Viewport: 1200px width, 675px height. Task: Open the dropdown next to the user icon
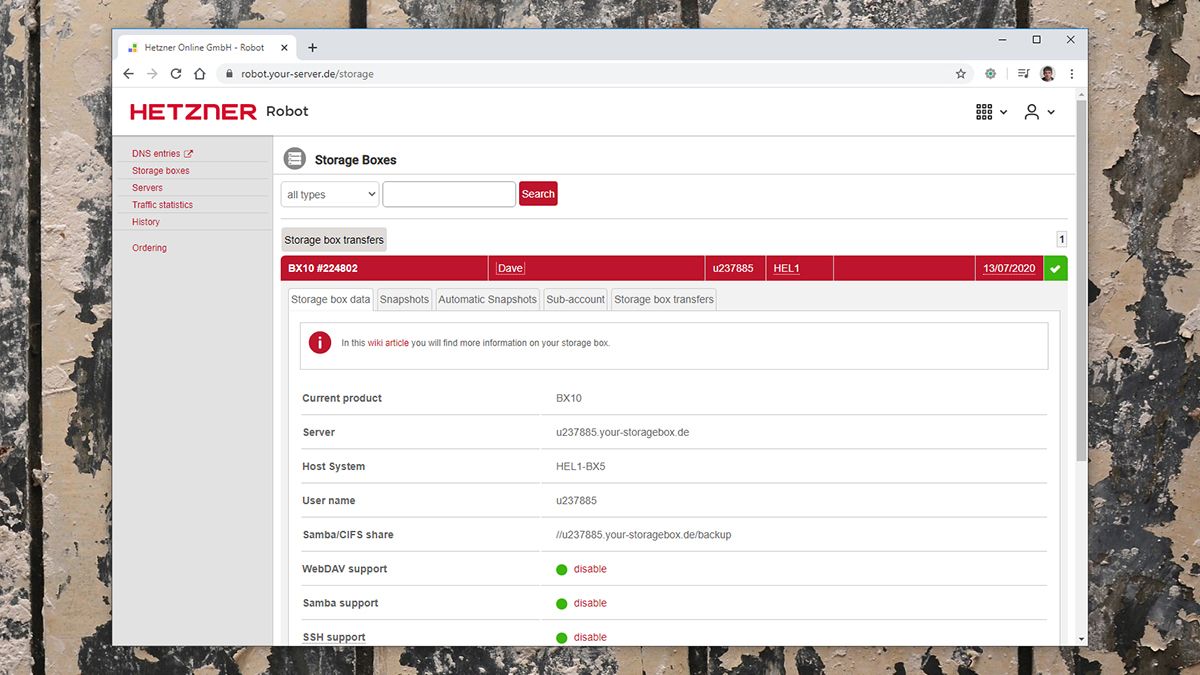tap(1050, 111)
